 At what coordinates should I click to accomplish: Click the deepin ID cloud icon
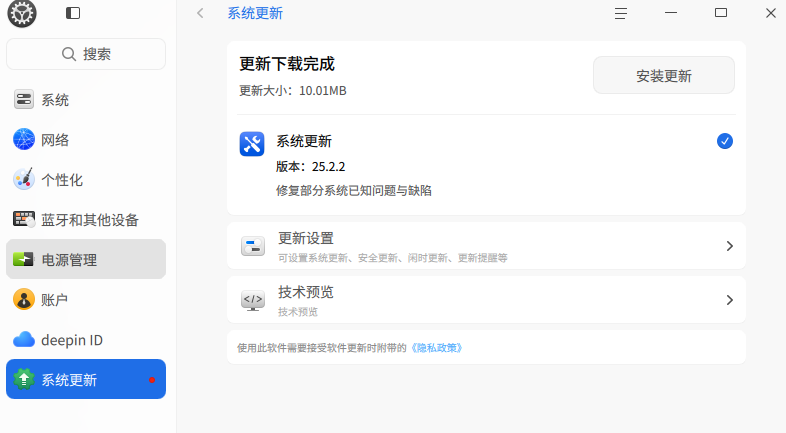[x=24, y=340]
